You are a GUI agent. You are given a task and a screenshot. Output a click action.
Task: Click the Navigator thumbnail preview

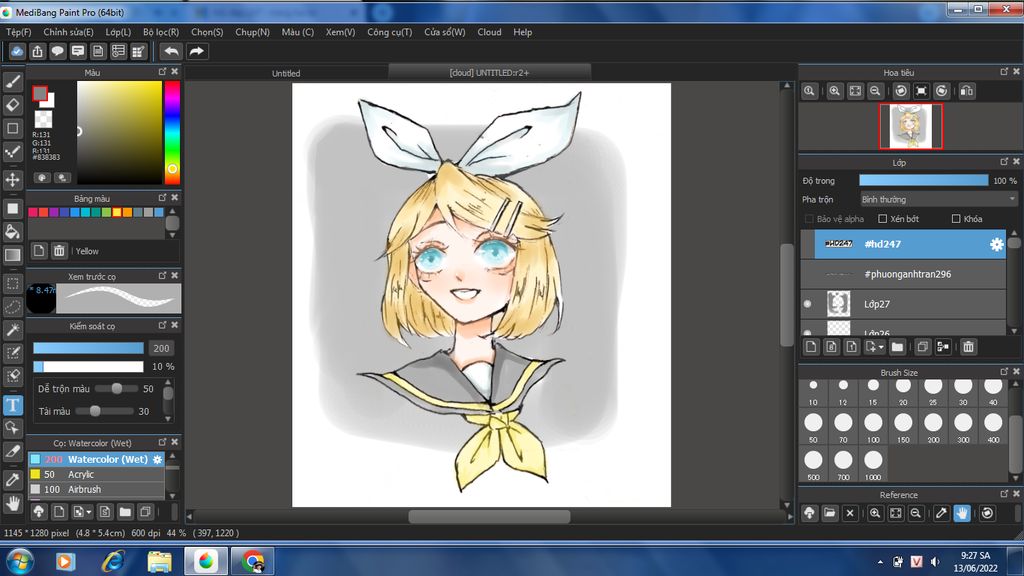click(910, 126)
